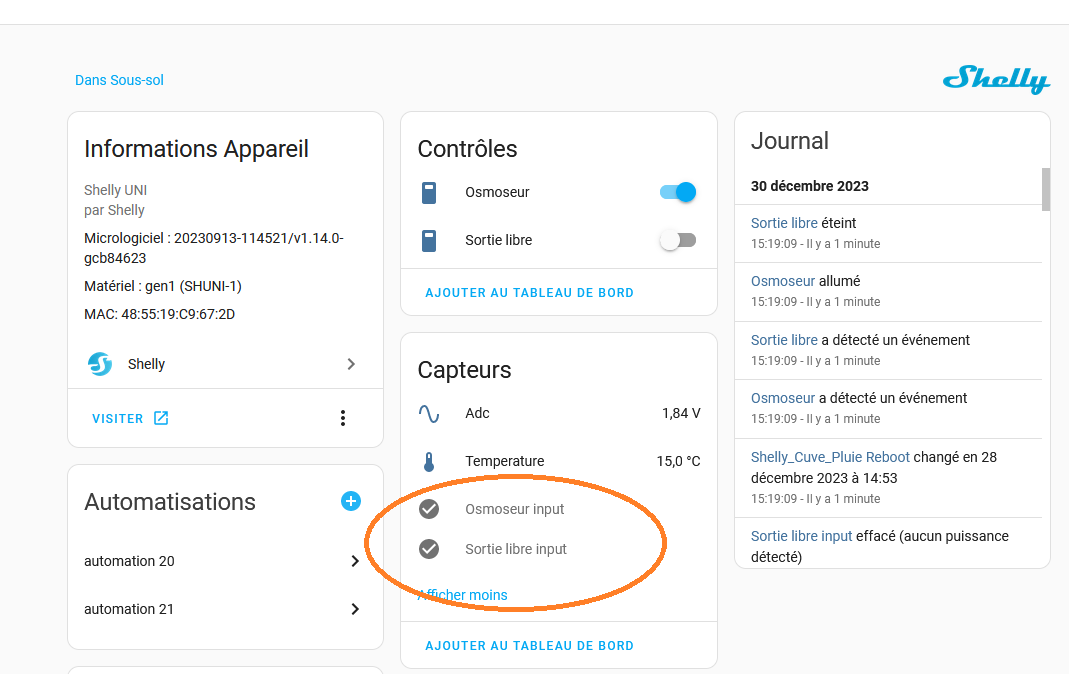This screenshot has height=674, width=1069.
Task: Click the Sortie libre switch device icon
Action: [429, 240]
